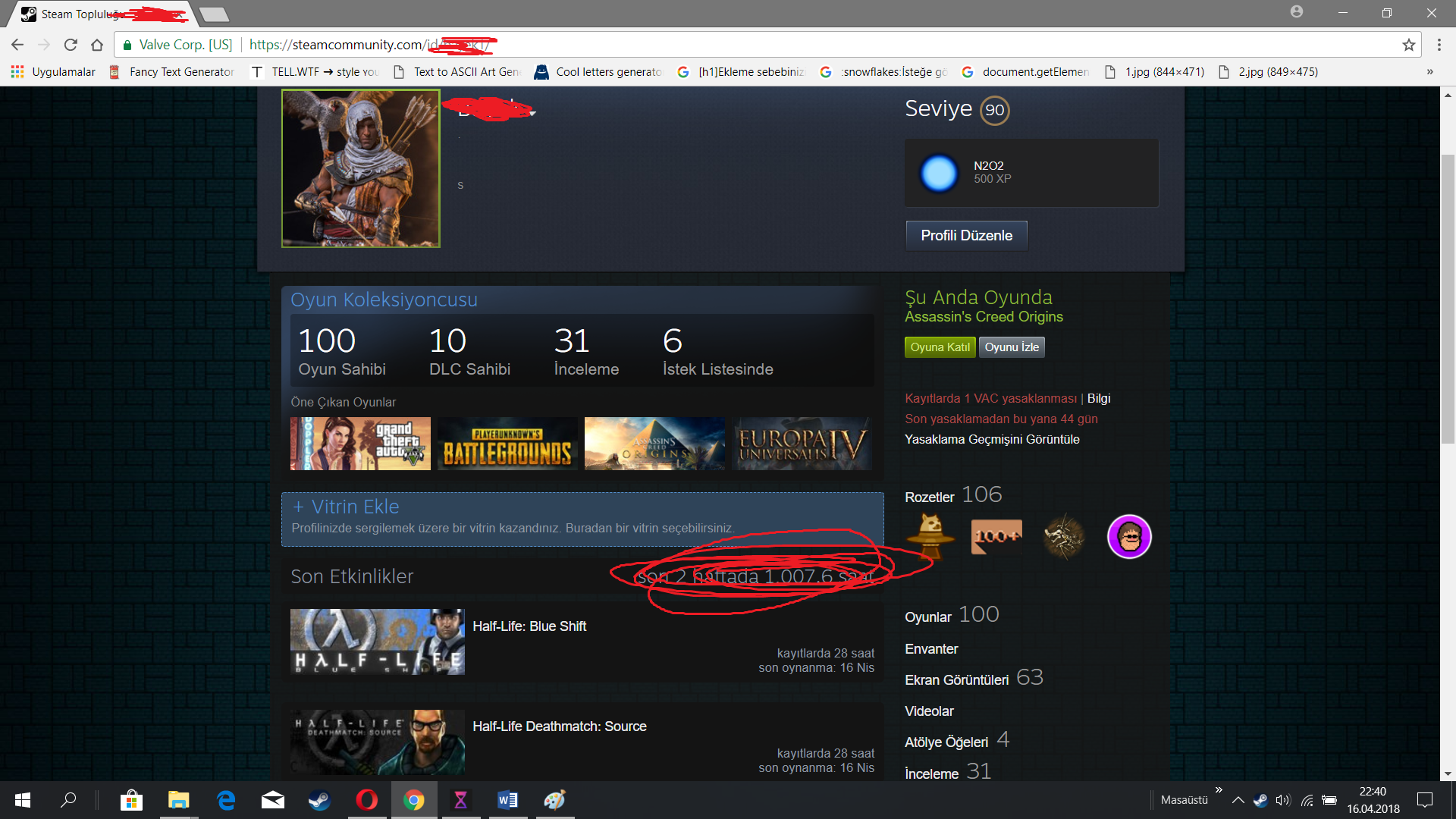Open Assassin's Creed Origins game link
Image resolution: width=1456 pixels, height=819 pixels.
coord(984,317)
